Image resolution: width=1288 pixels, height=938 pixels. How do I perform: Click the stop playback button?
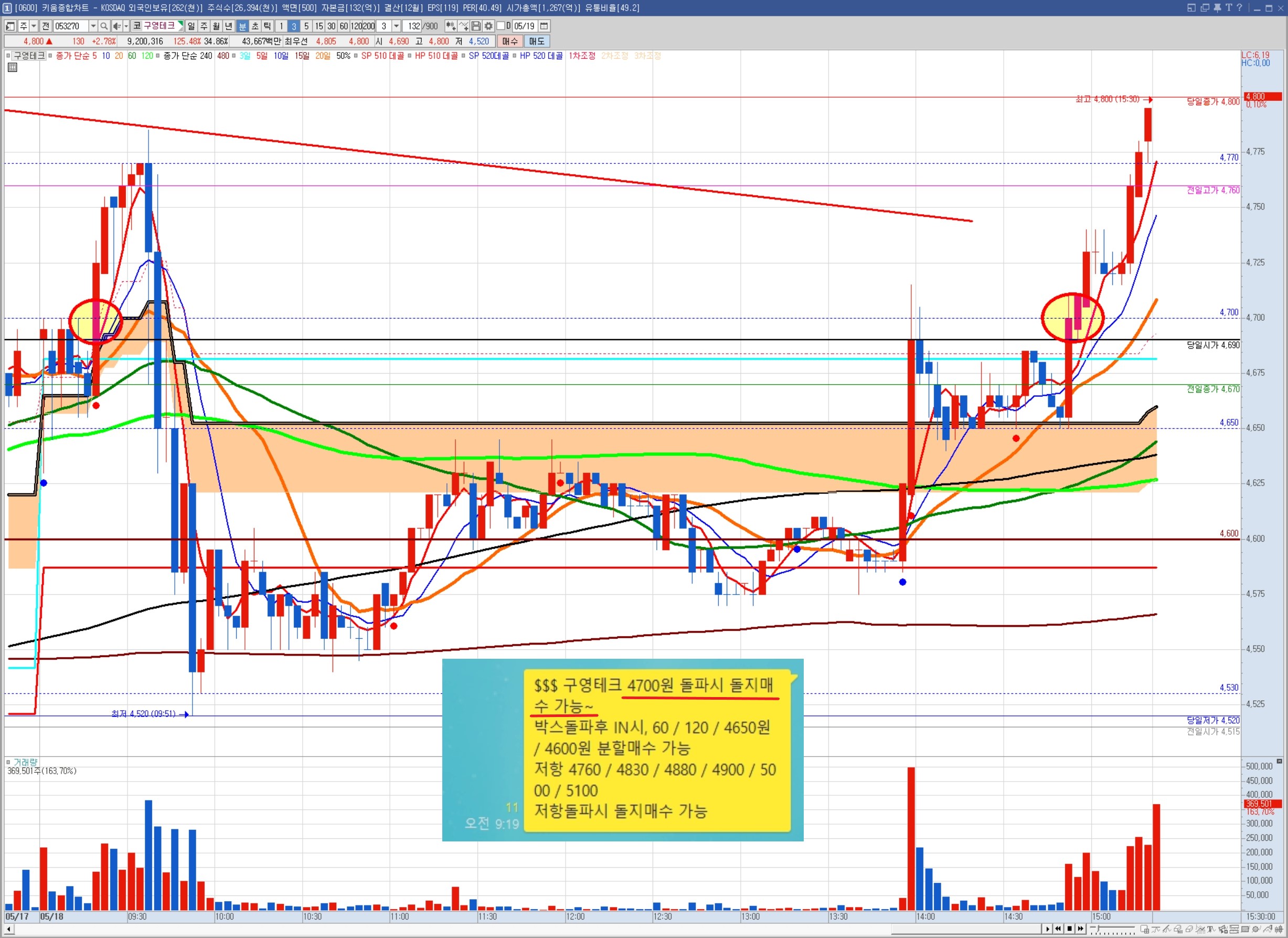(x=1070, y=929)
